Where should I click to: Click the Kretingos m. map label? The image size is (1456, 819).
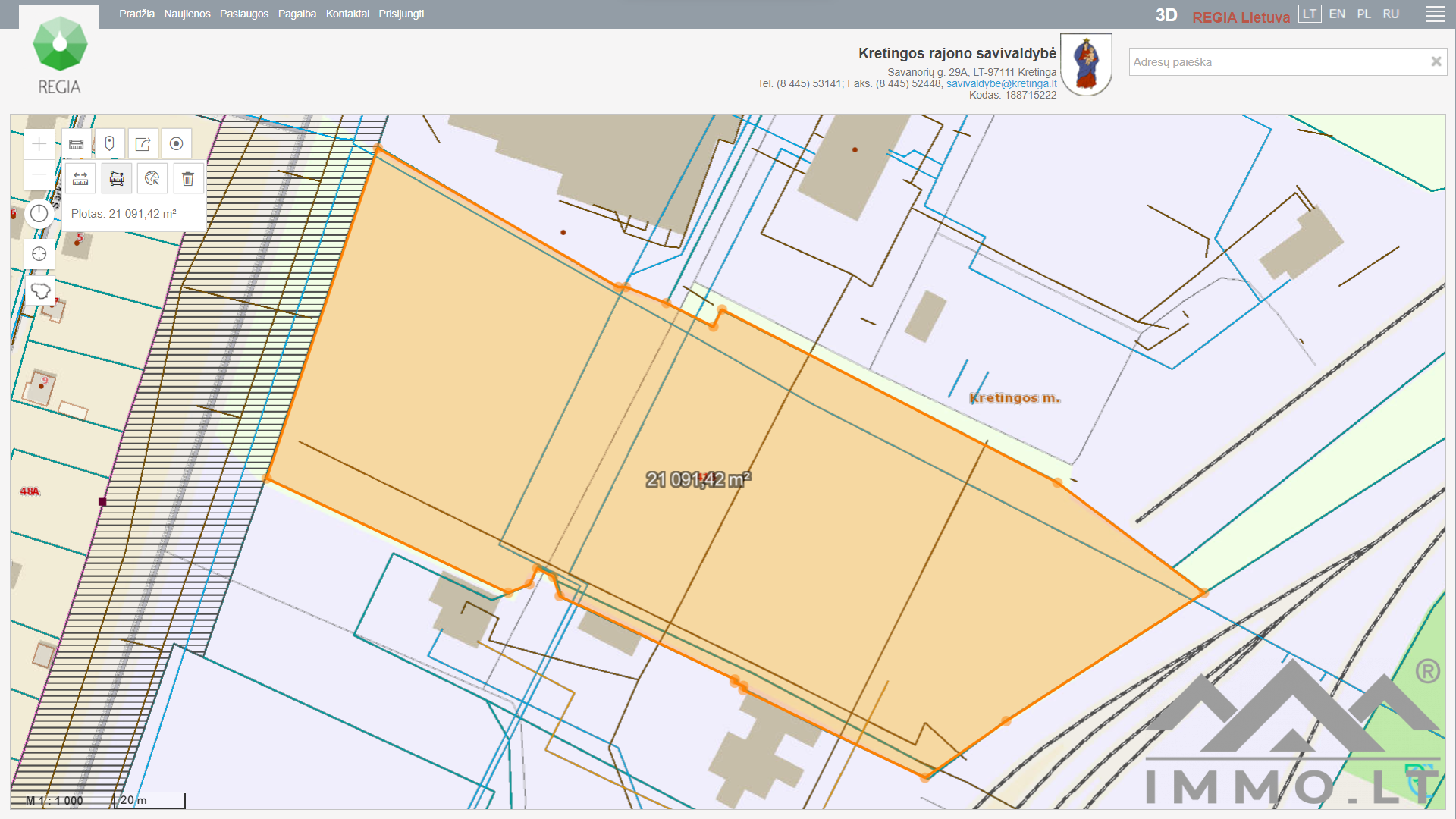1015,397
